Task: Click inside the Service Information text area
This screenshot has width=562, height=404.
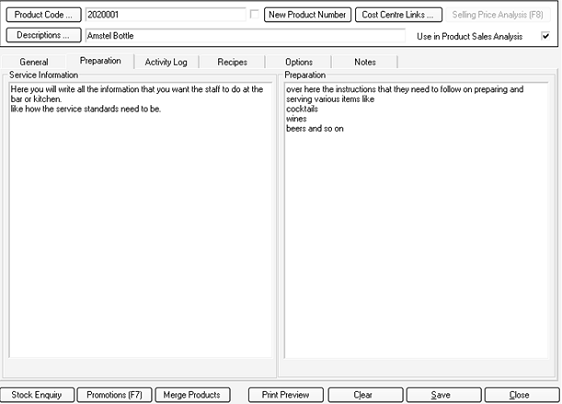Action: click(140, 220)
